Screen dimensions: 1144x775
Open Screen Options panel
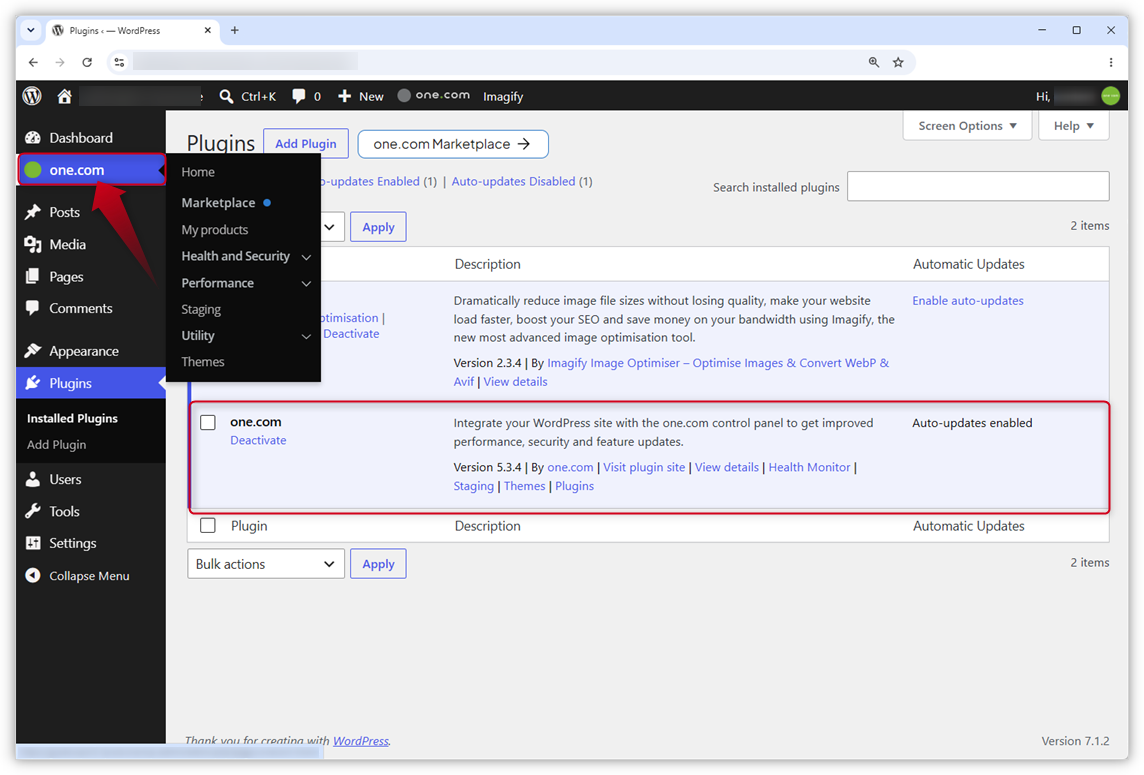pyautogui.click(x=967, y=126)
